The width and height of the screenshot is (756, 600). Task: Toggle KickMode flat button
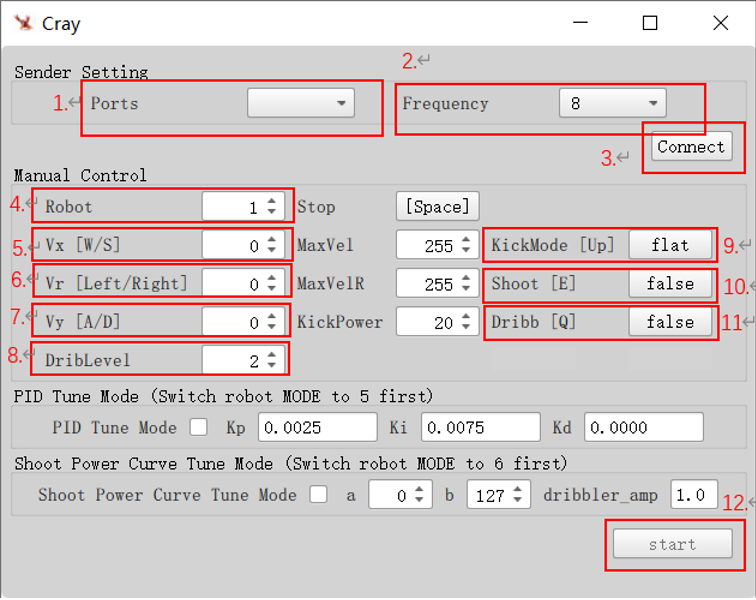(x=670, y=245)
